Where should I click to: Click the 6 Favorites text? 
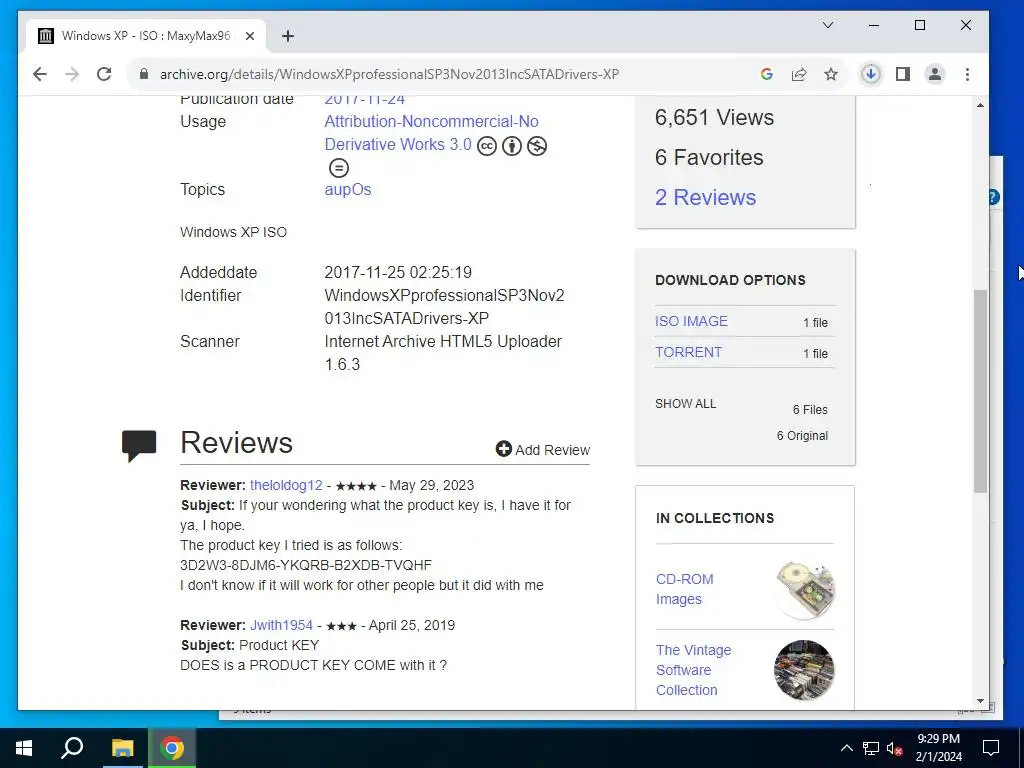click(x=709, y=157)
